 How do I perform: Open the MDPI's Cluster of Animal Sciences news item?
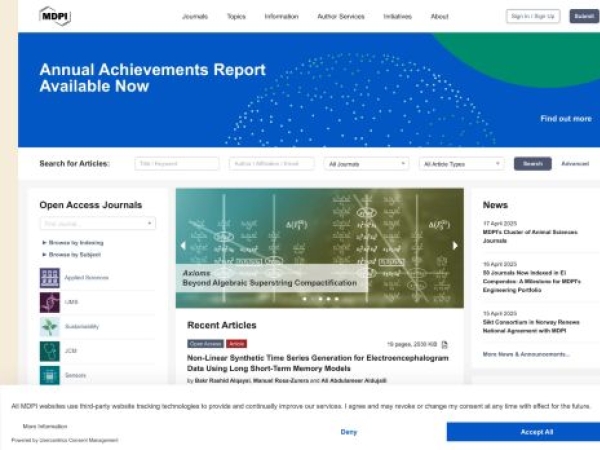point(530,236)
